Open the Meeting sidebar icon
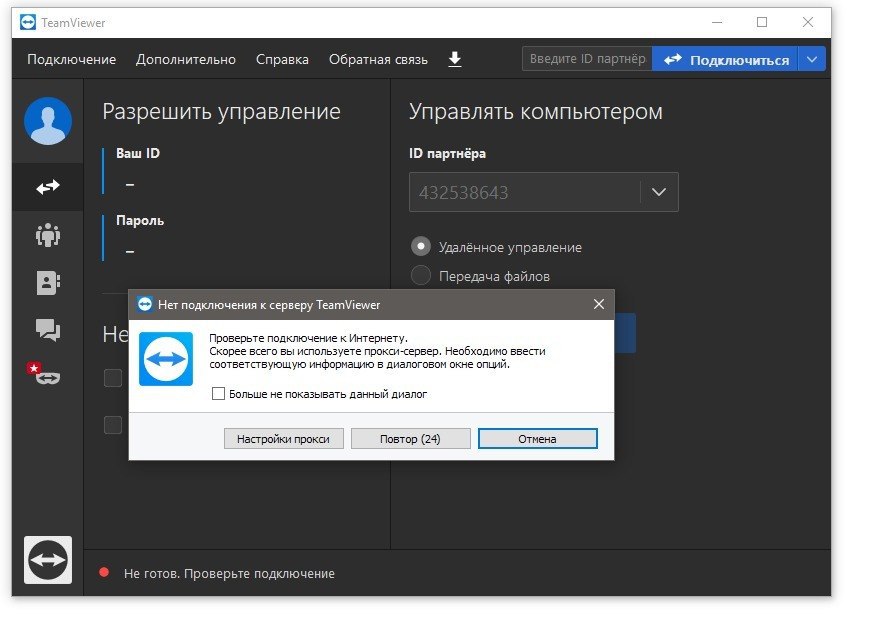The width and height of the screenshot is (871, 625). click(x=48, y=234)
